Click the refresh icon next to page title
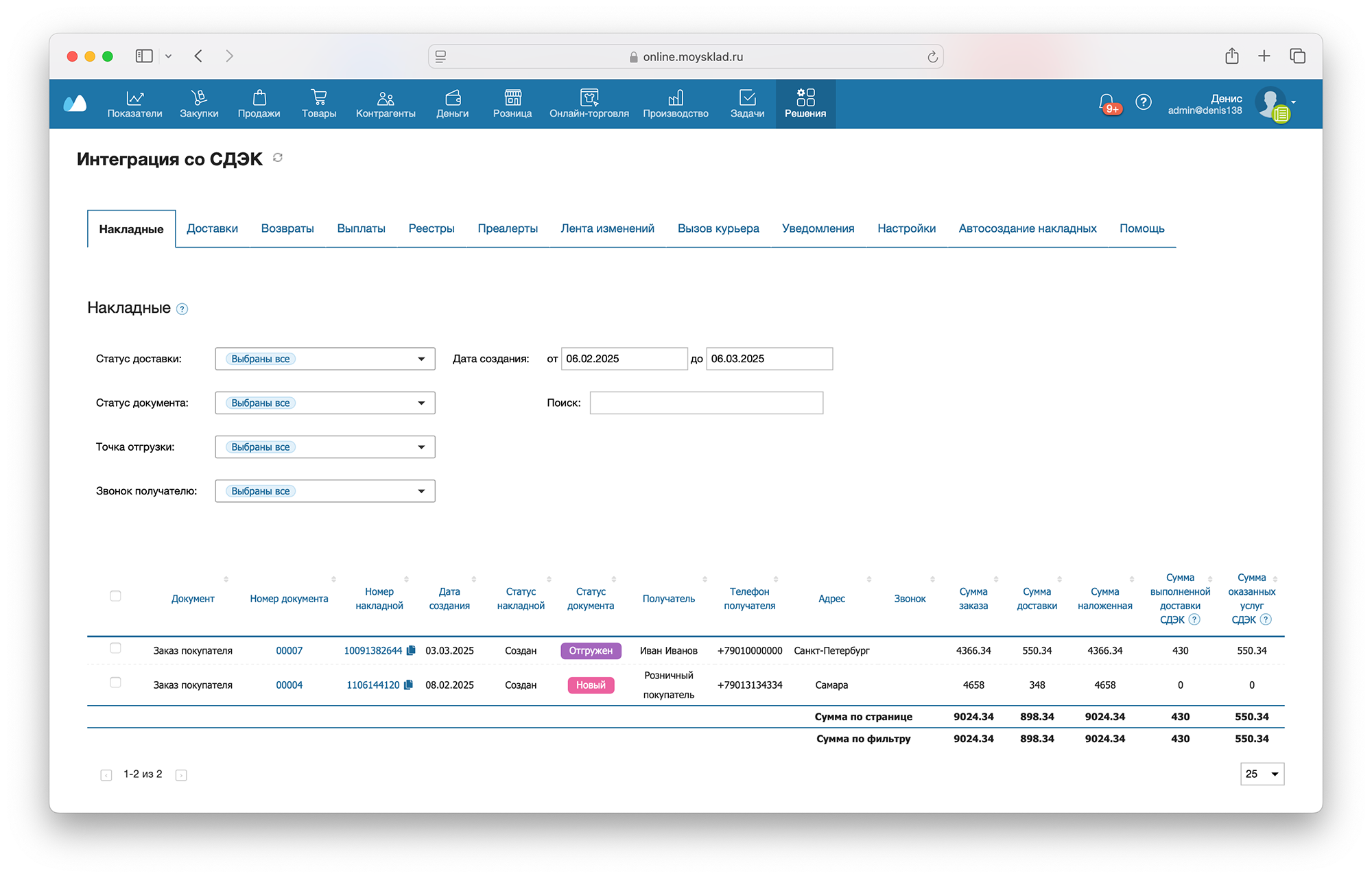The width and height of the screenshot is (1372, 878). pyautogui.click(x=278, y=158)
